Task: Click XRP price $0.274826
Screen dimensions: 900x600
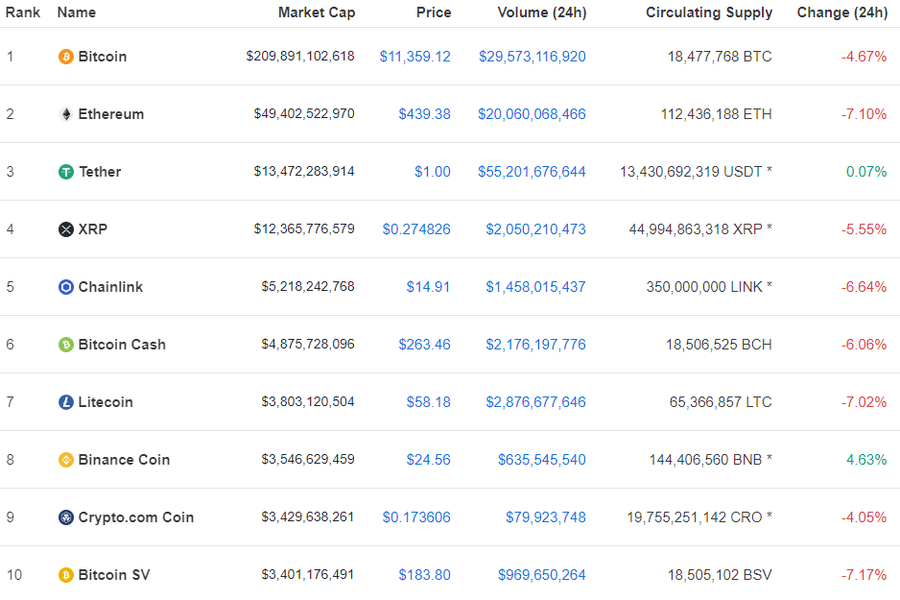Action: point(417,229)
